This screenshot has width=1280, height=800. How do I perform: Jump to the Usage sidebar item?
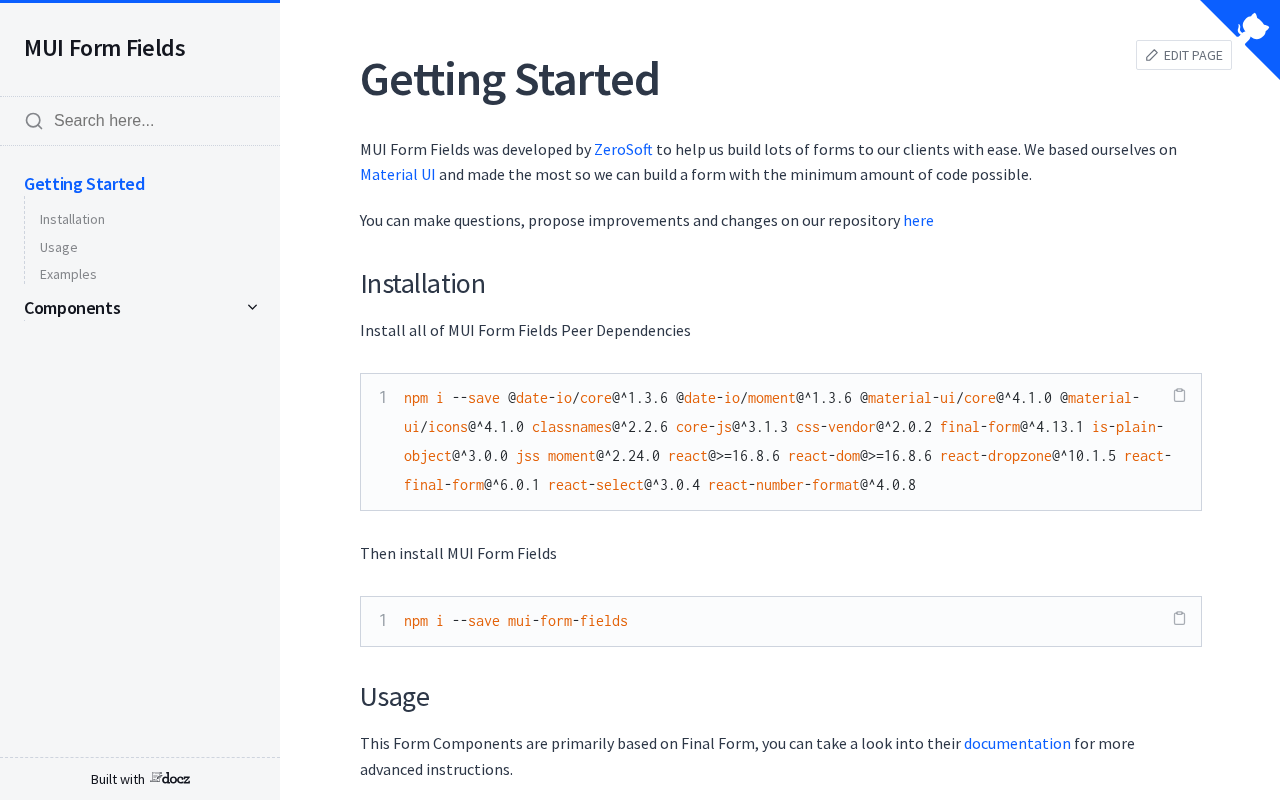point(59,247)
